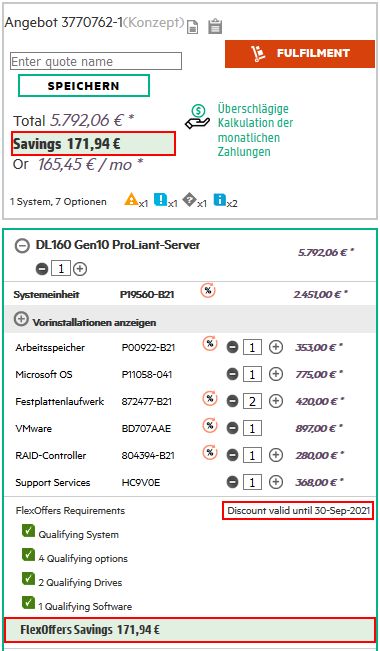The image size is (380, 651).
Task: Toggle the Qualifying System checkbox
Action: click(x=28, y=530)
